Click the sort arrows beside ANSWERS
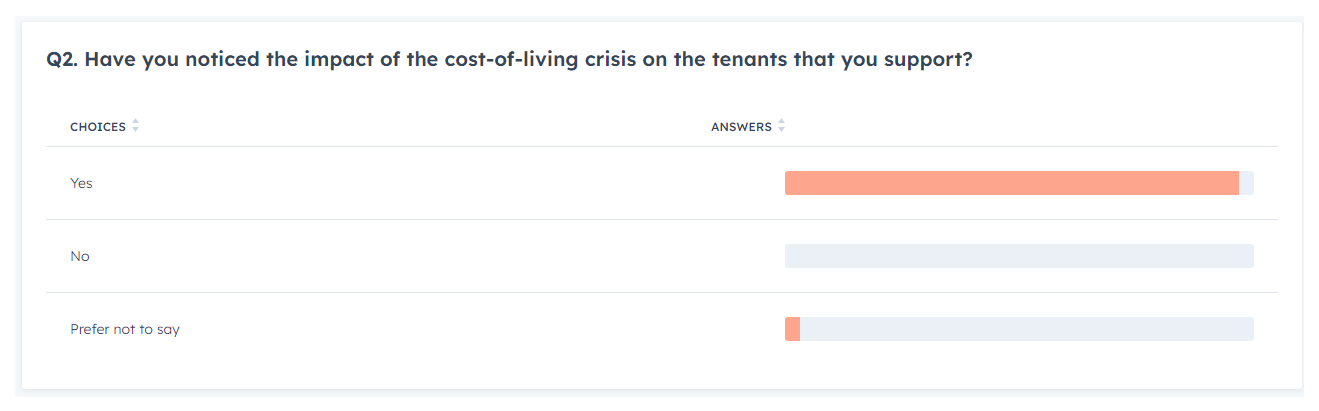 click(x=781, y=127)
